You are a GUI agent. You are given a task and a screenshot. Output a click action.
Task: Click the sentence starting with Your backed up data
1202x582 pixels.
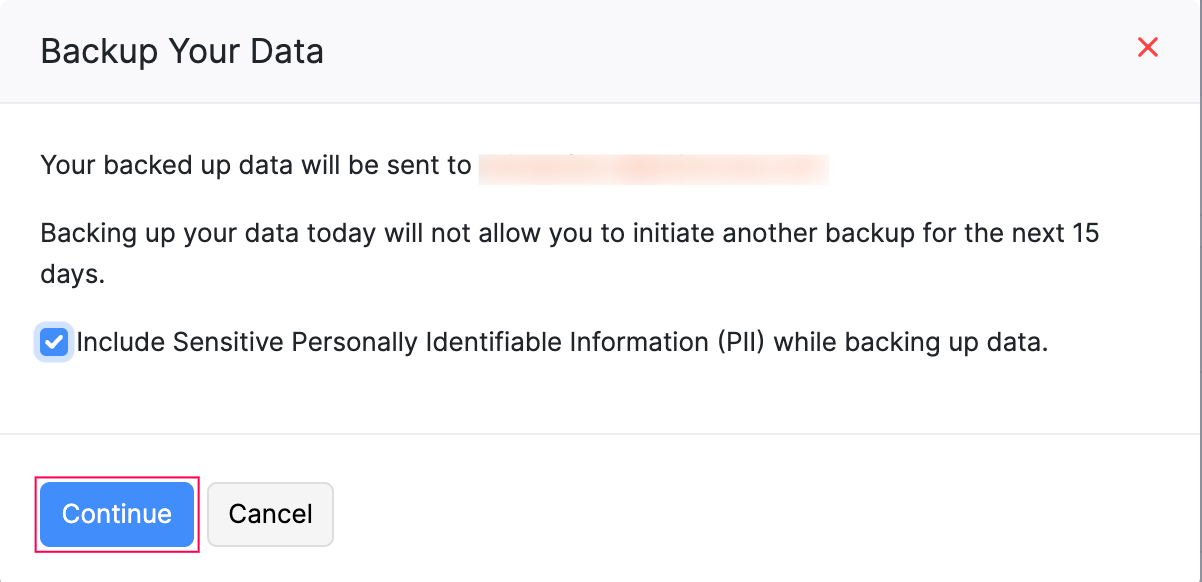tap(255, 165)
